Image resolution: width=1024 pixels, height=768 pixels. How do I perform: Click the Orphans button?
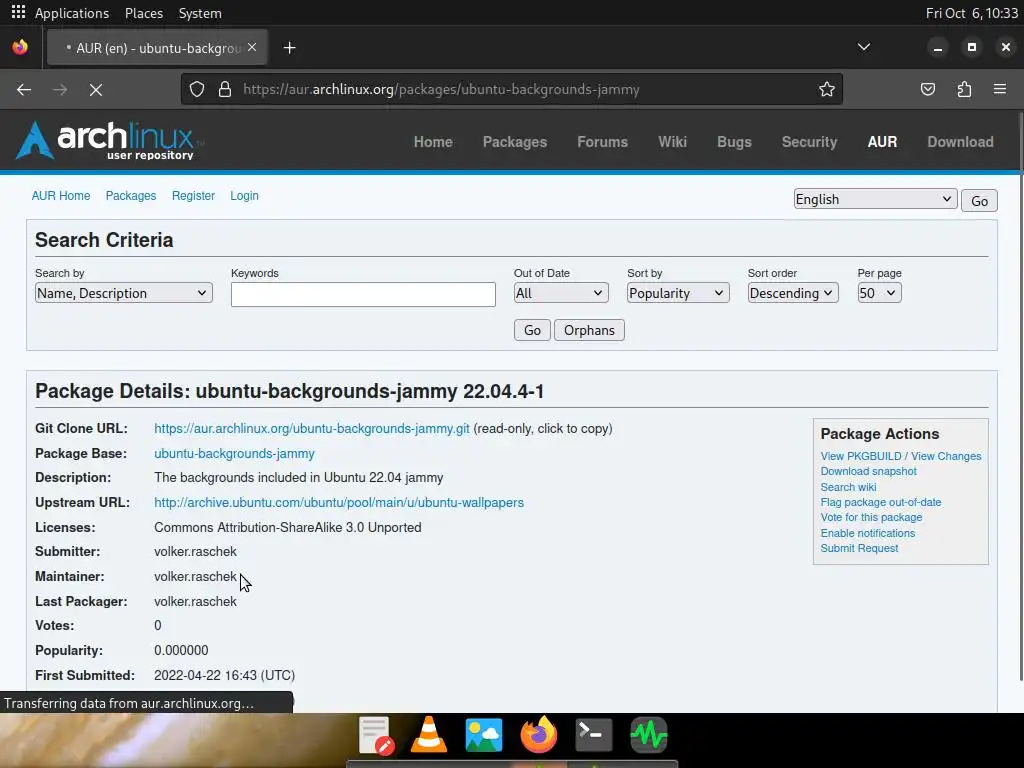click(x=589, y=330)
